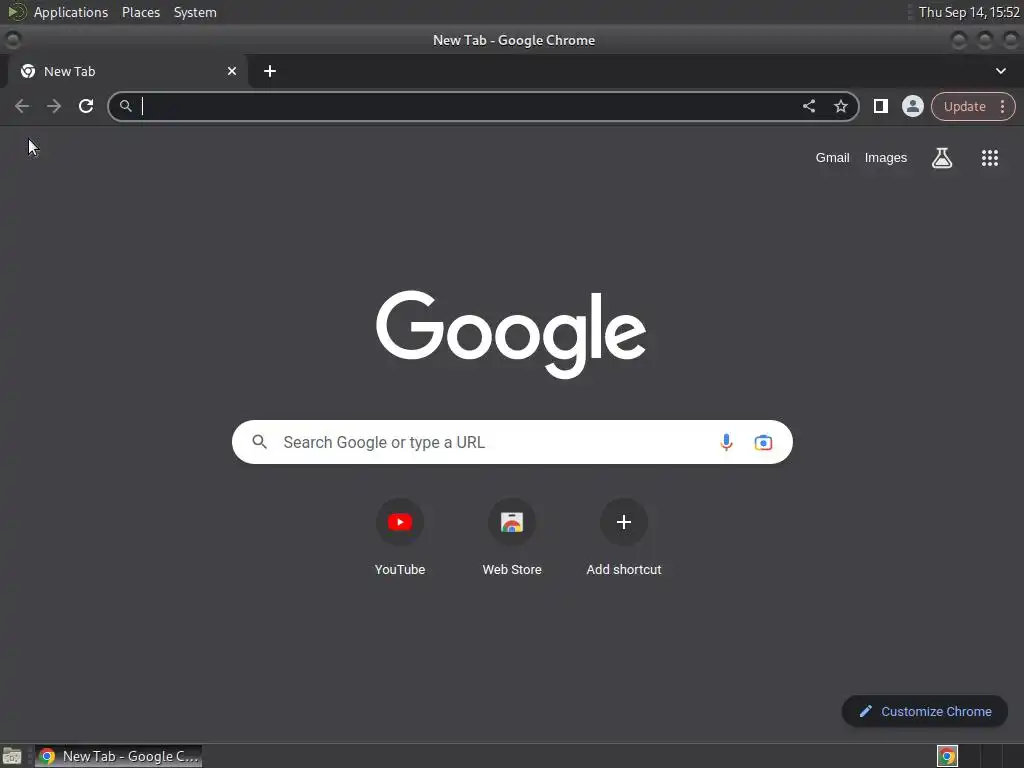This screenshot has width=1024, height=768.
Task: Open a new tab with plus button
Action: tap(270, 71)
